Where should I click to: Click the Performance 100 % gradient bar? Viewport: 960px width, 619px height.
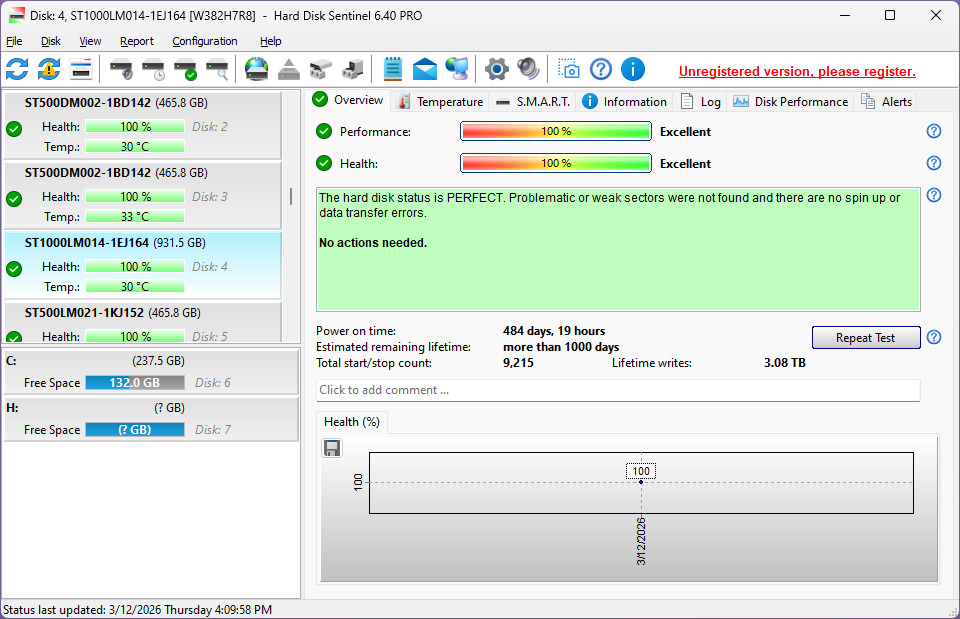click(x=555, y=131)
